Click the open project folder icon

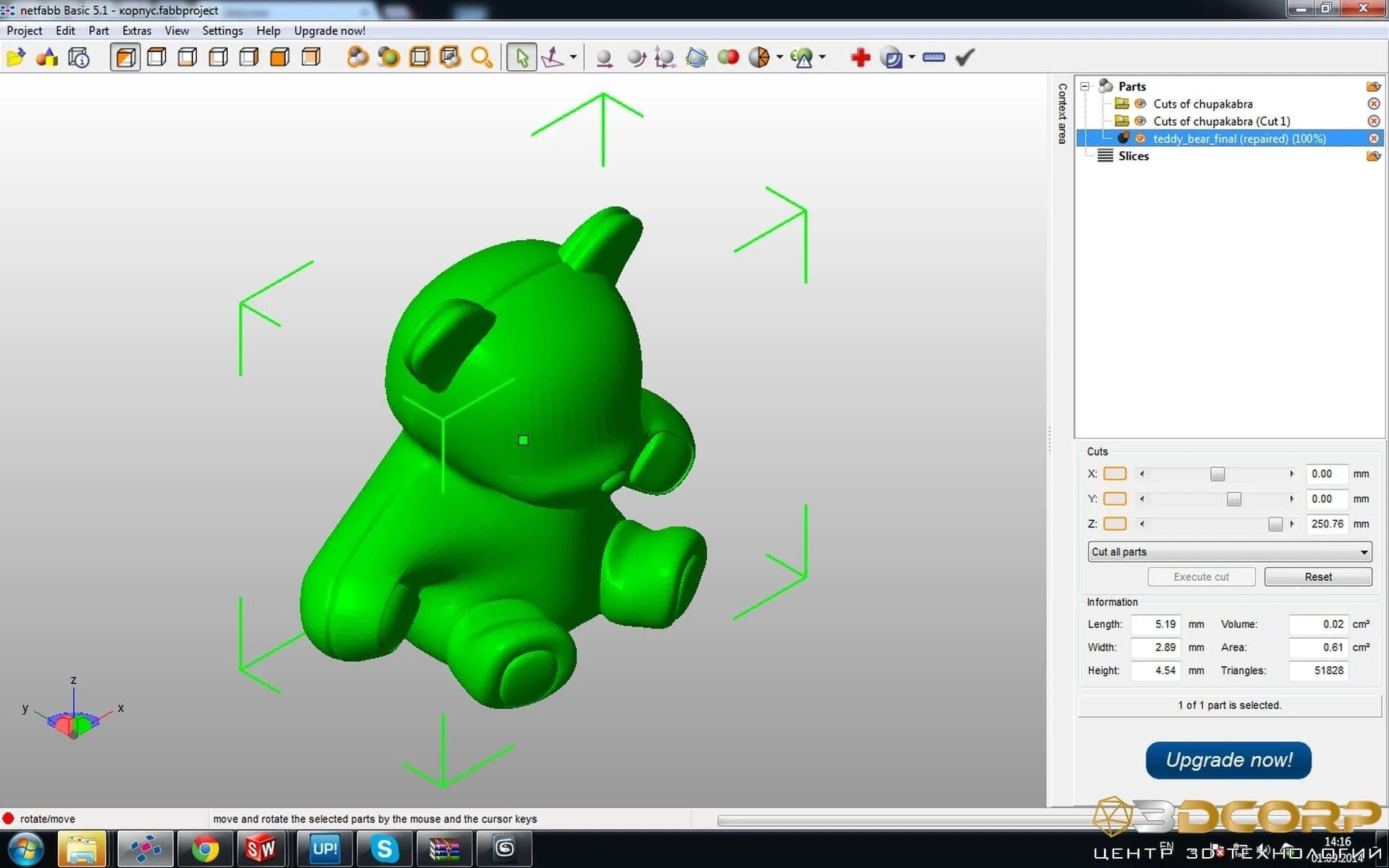(x=16, y=57)
